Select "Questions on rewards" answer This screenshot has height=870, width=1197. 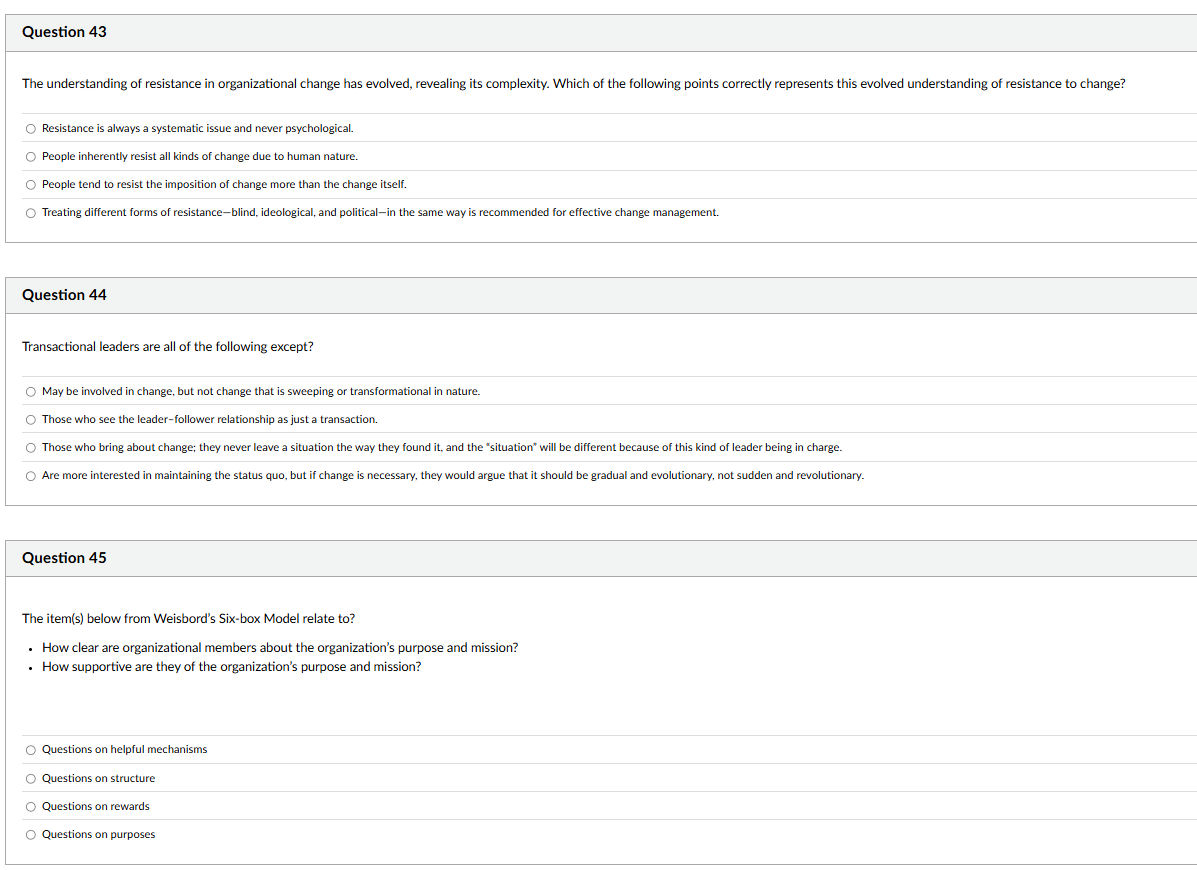(31, 806)
